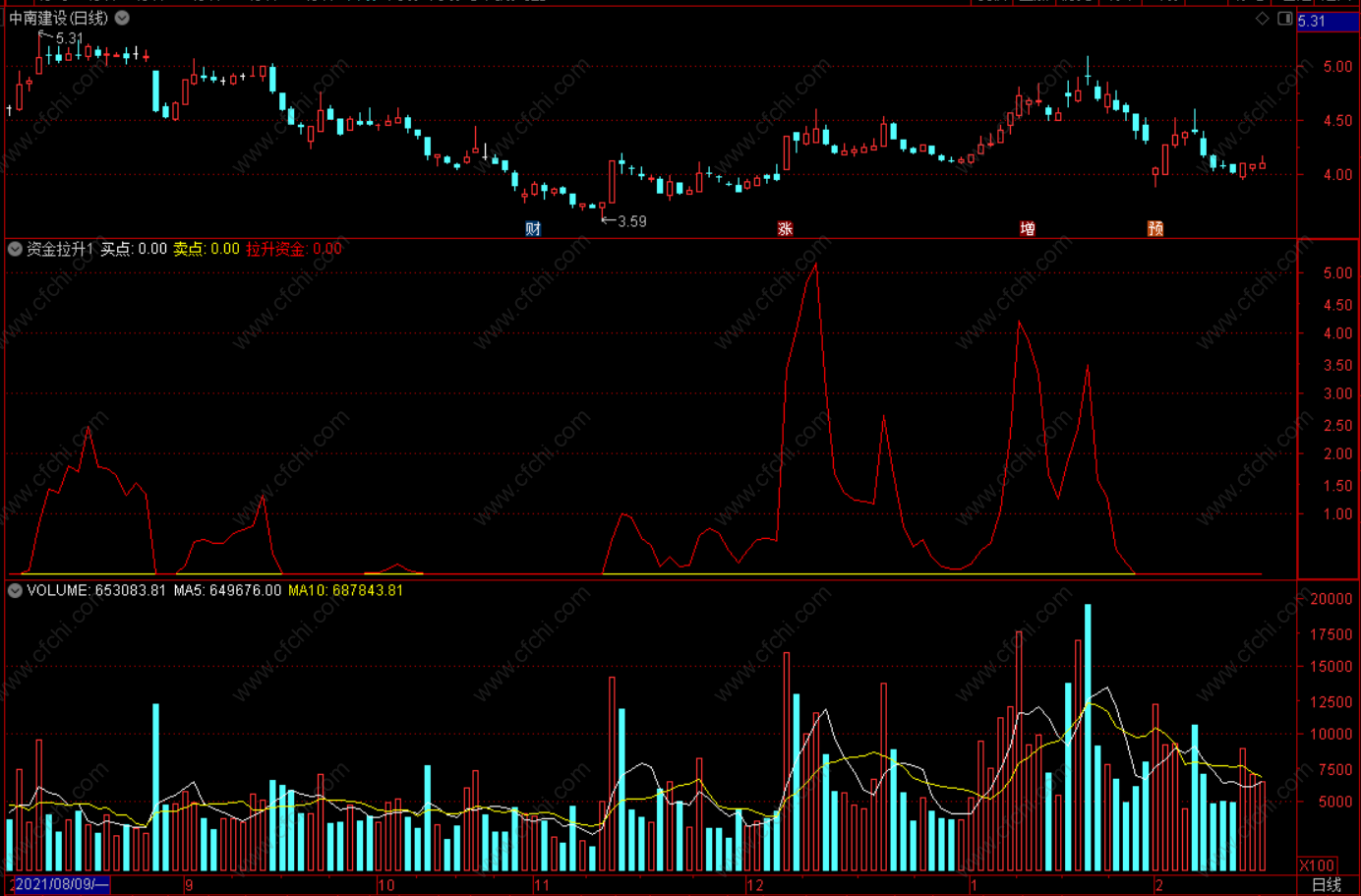The height and width of the screenshot is (896, 1361).
Task: Click the 3.59 low price annotation
Action: point(631,221)
